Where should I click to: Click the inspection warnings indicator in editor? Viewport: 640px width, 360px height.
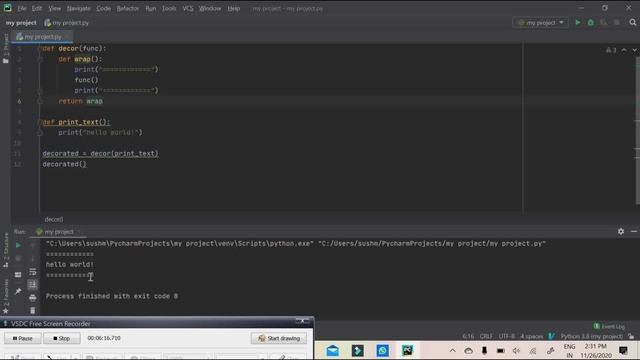pyautogui.click(x=611, y=50)
